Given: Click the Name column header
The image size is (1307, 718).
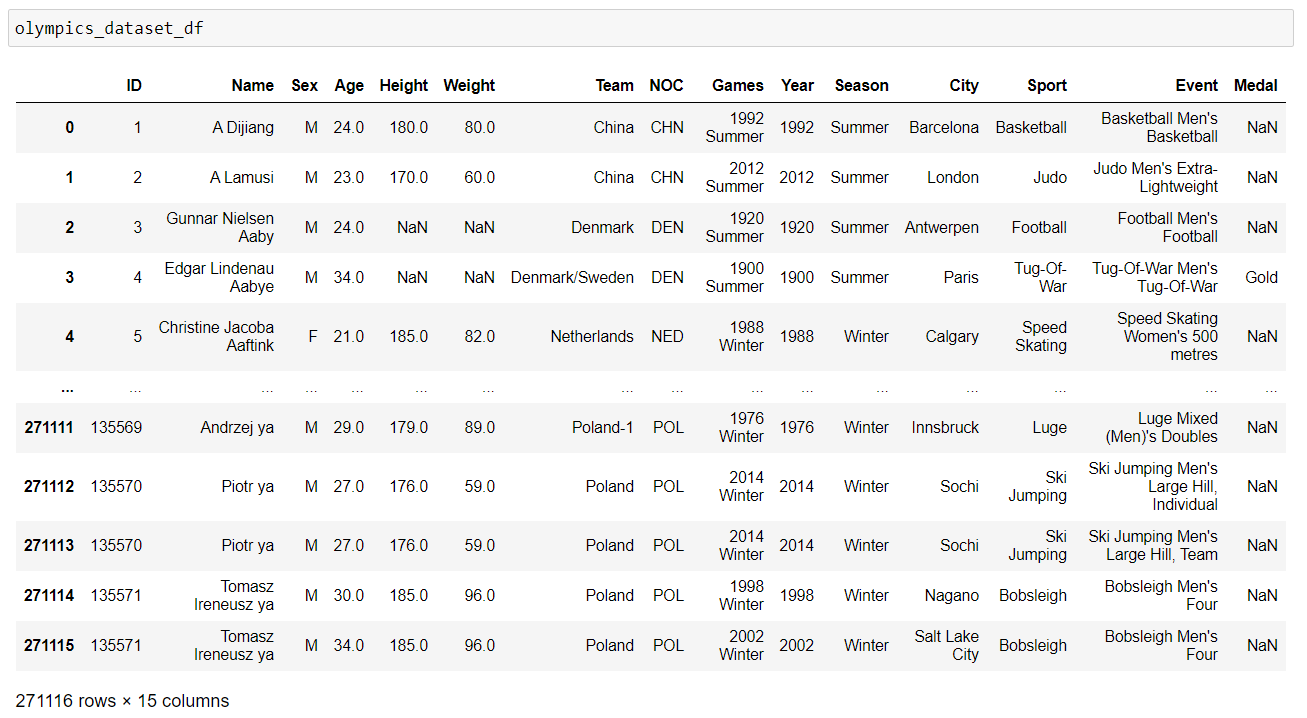Looking at the screenshot, I should click(x=252, y=86).
